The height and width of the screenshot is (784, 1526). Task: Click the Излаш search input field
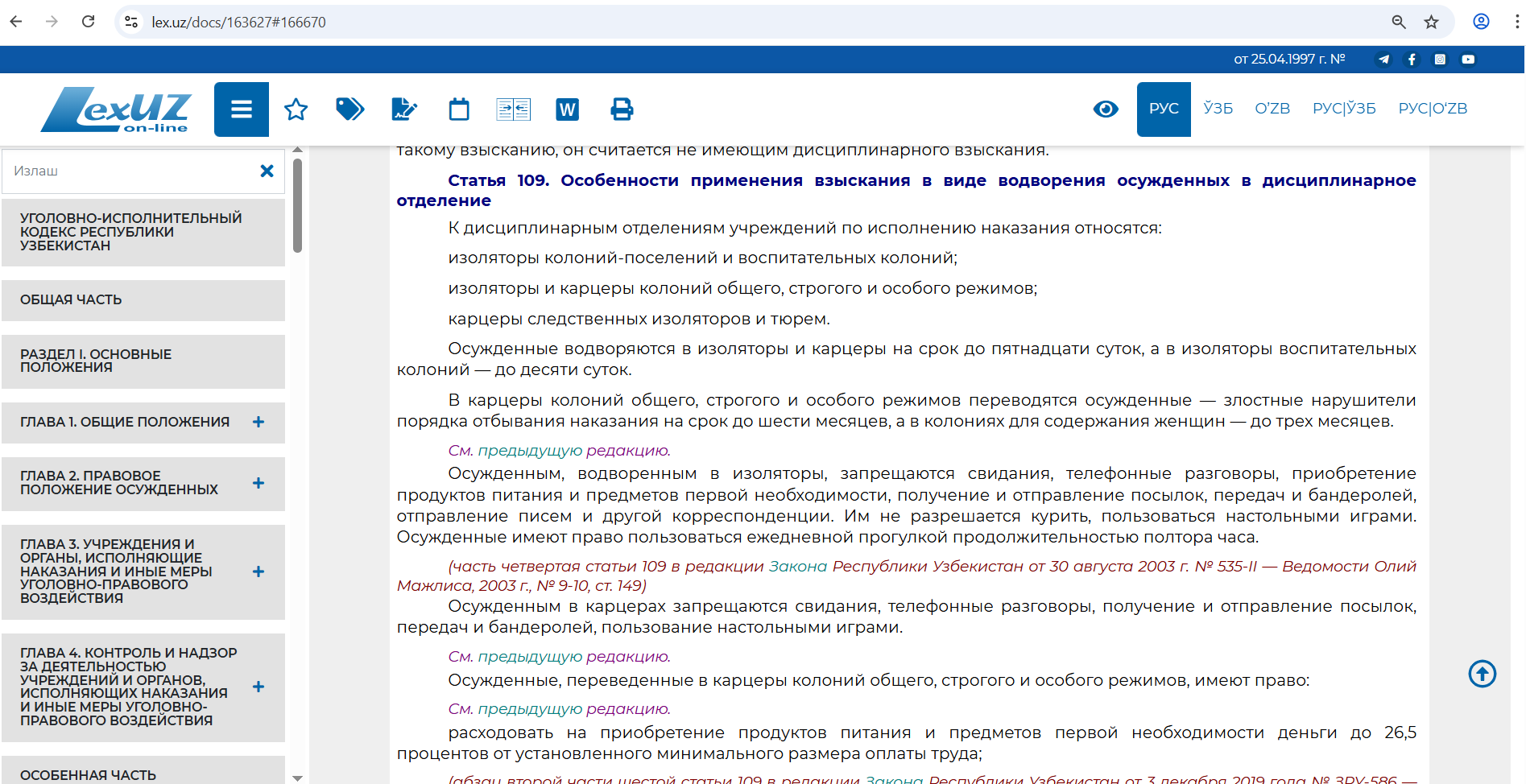pos(129,171)
